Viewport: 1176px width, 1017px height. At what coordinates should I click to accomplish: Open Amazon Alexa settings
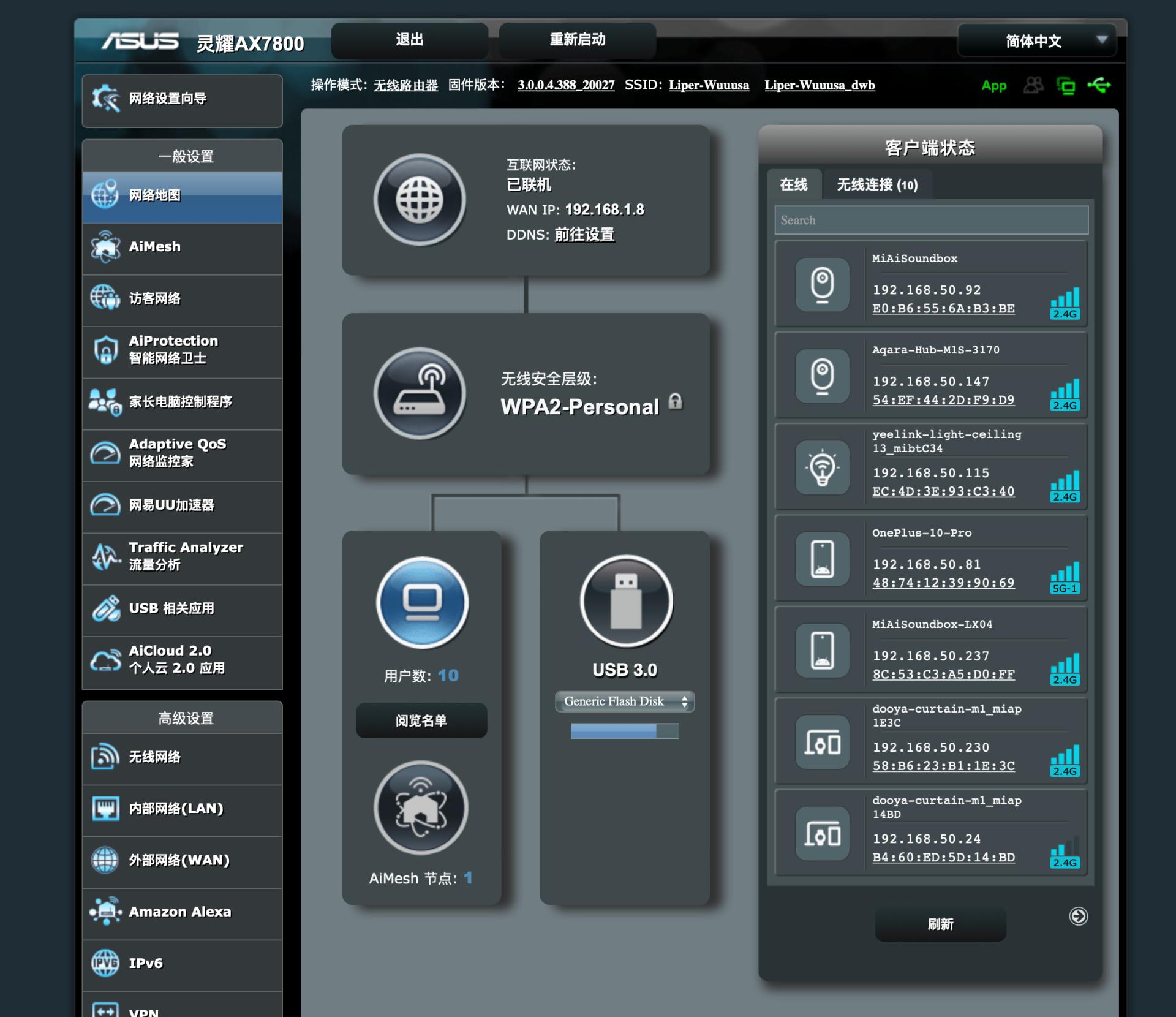coord(179,912)
